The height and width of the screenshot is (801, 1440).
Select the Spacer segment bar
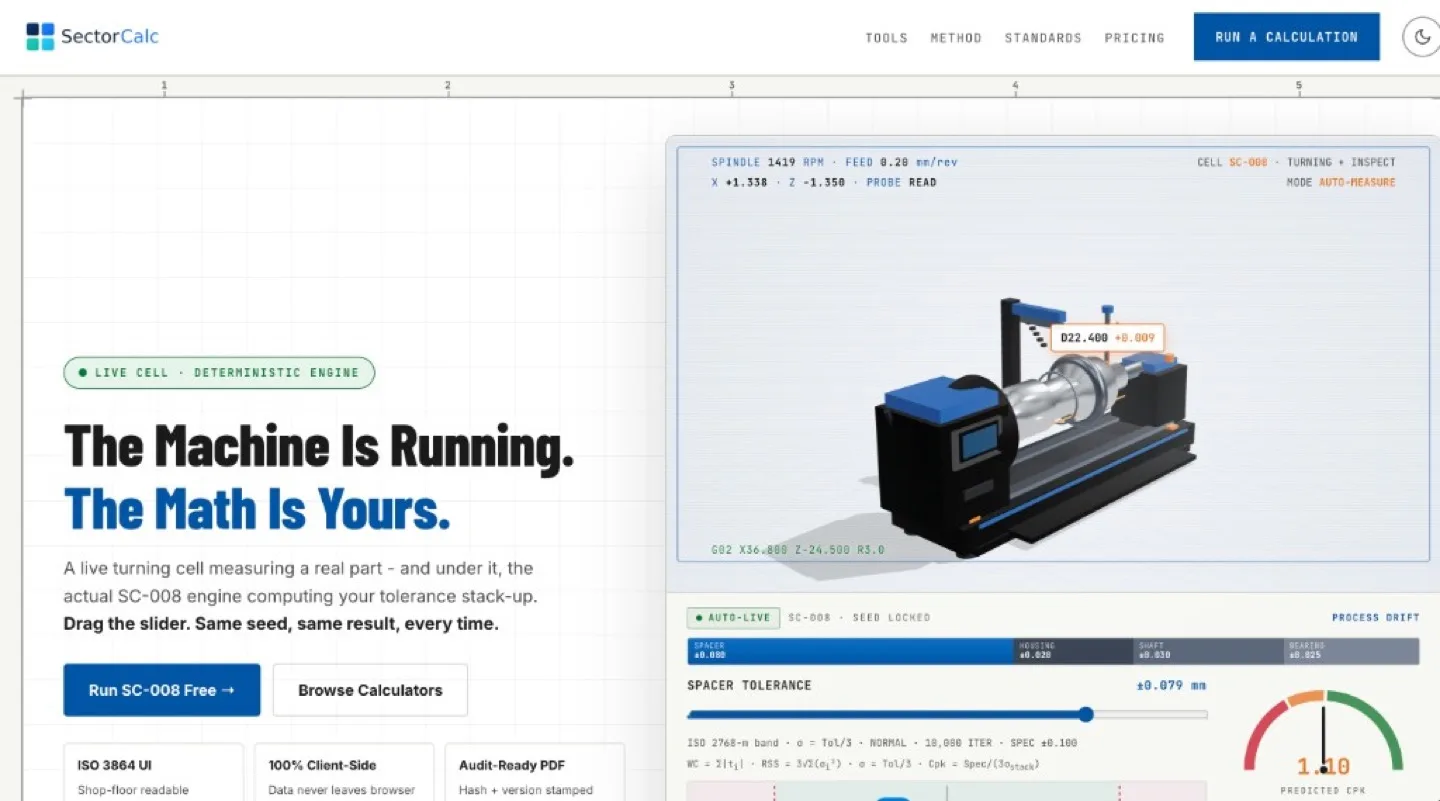(850, 651)
